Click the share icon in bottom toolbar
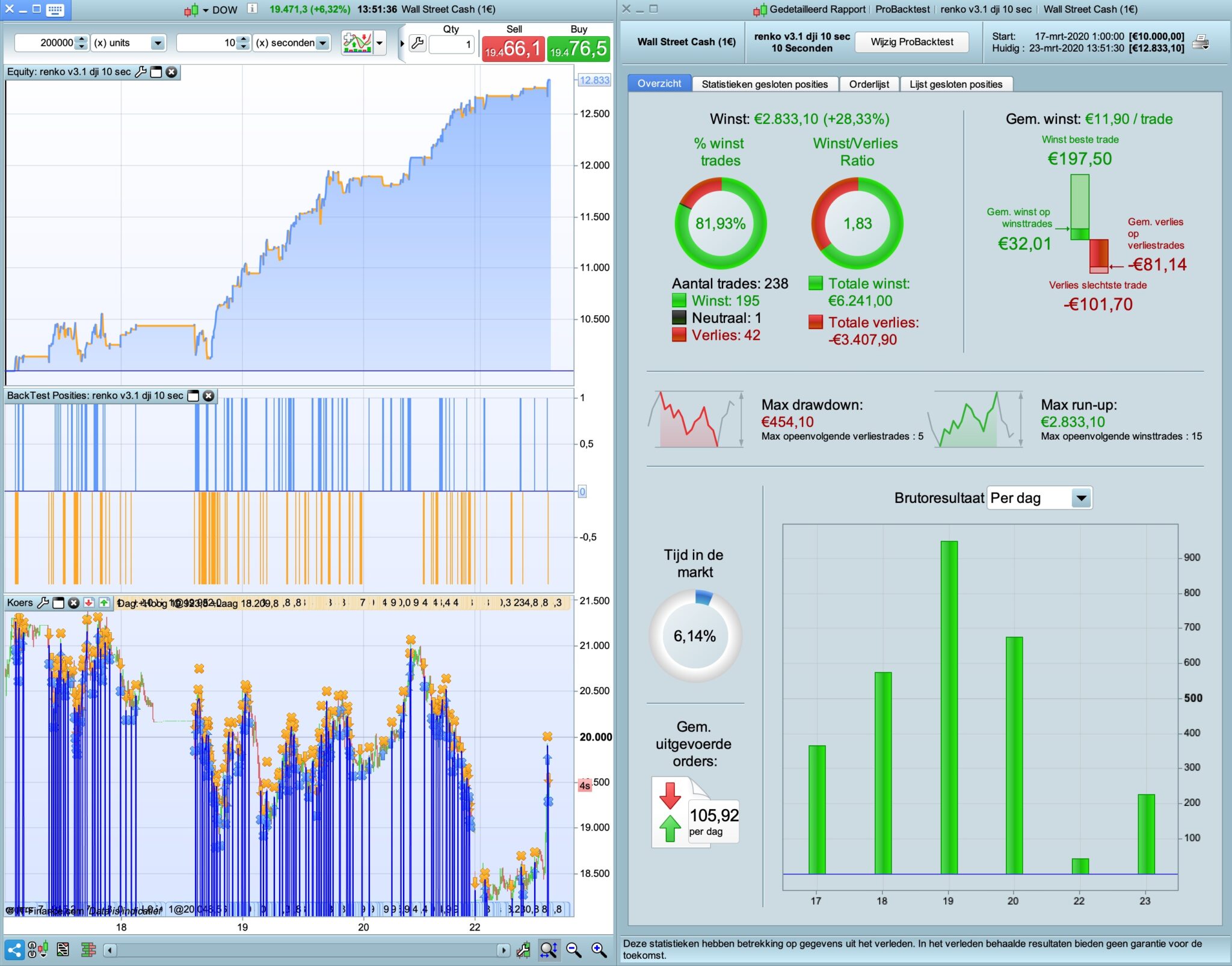The height and width of the screenshot is (966, 1232). (15, 950)
